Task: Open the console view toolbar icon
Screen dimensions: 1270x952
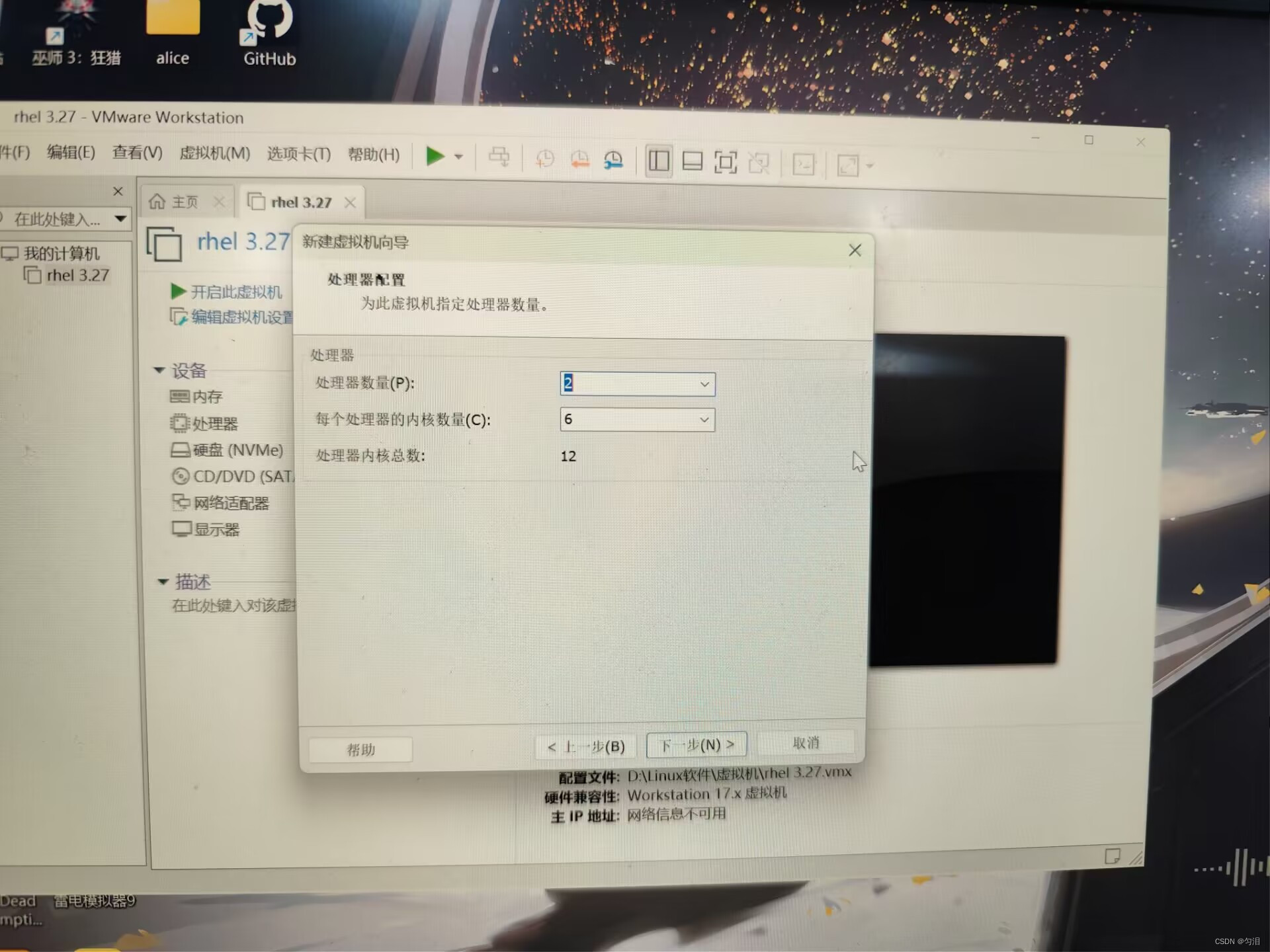Action: (x=804, y=164)
